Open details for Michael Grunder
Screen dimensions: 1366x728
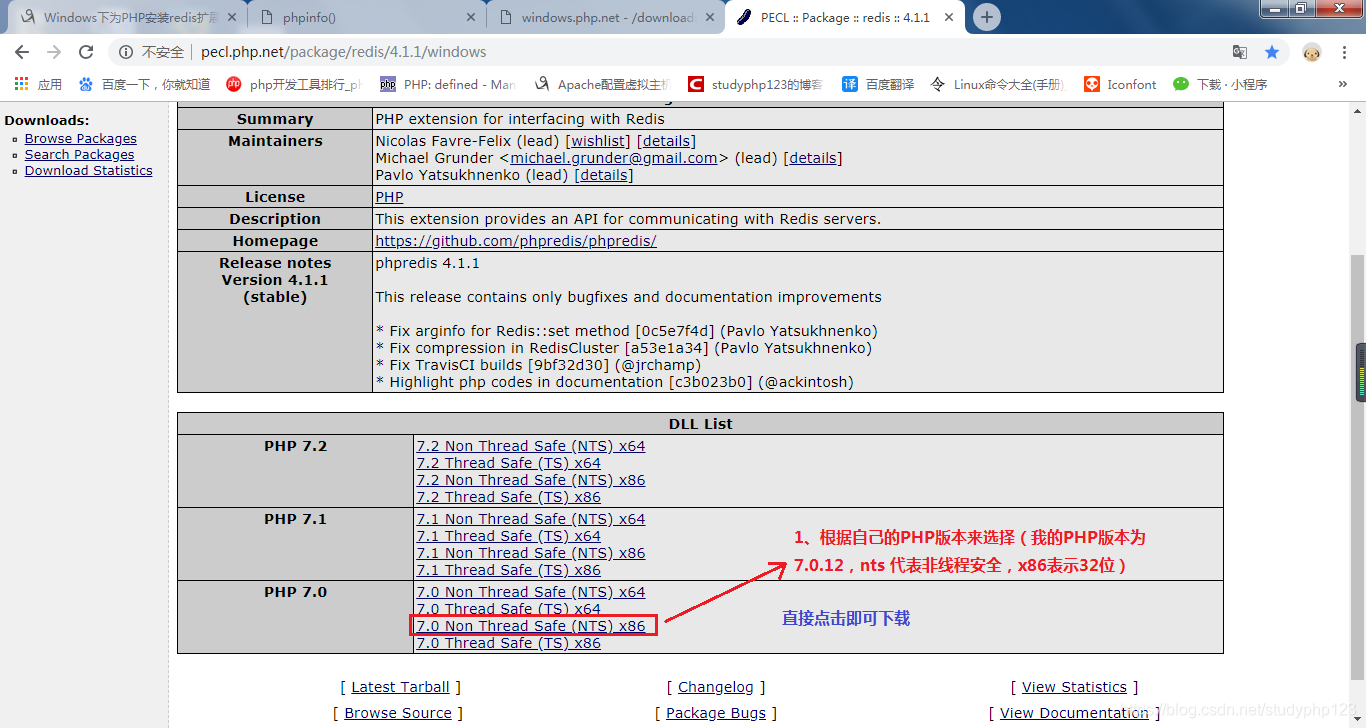[813, 158]
